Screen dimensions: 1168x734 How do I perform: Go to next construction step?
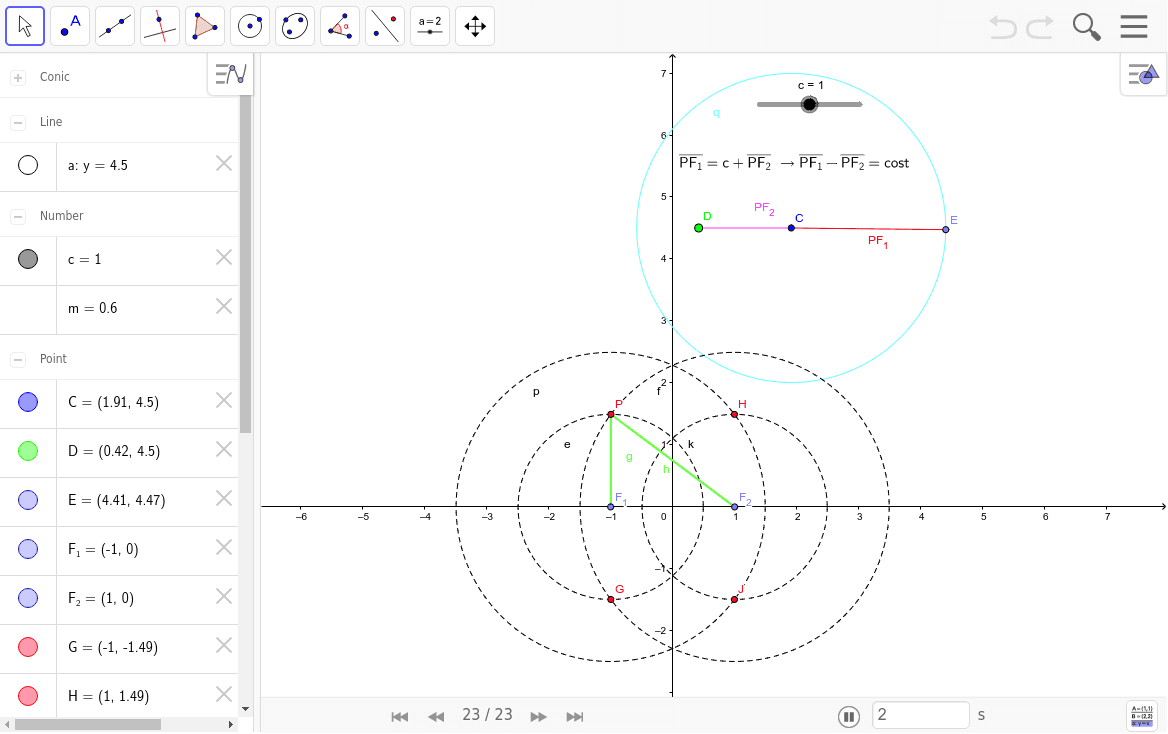point(538,717)
